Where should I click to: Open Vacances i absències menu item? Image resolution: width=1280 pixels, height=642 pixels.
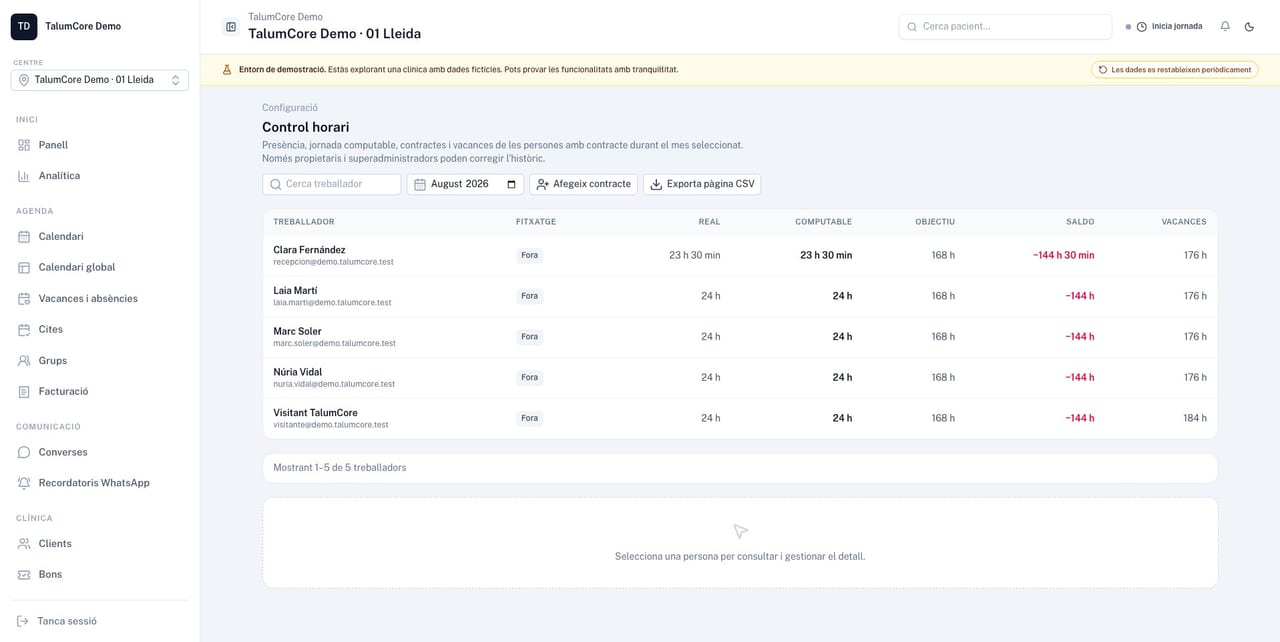100,299
